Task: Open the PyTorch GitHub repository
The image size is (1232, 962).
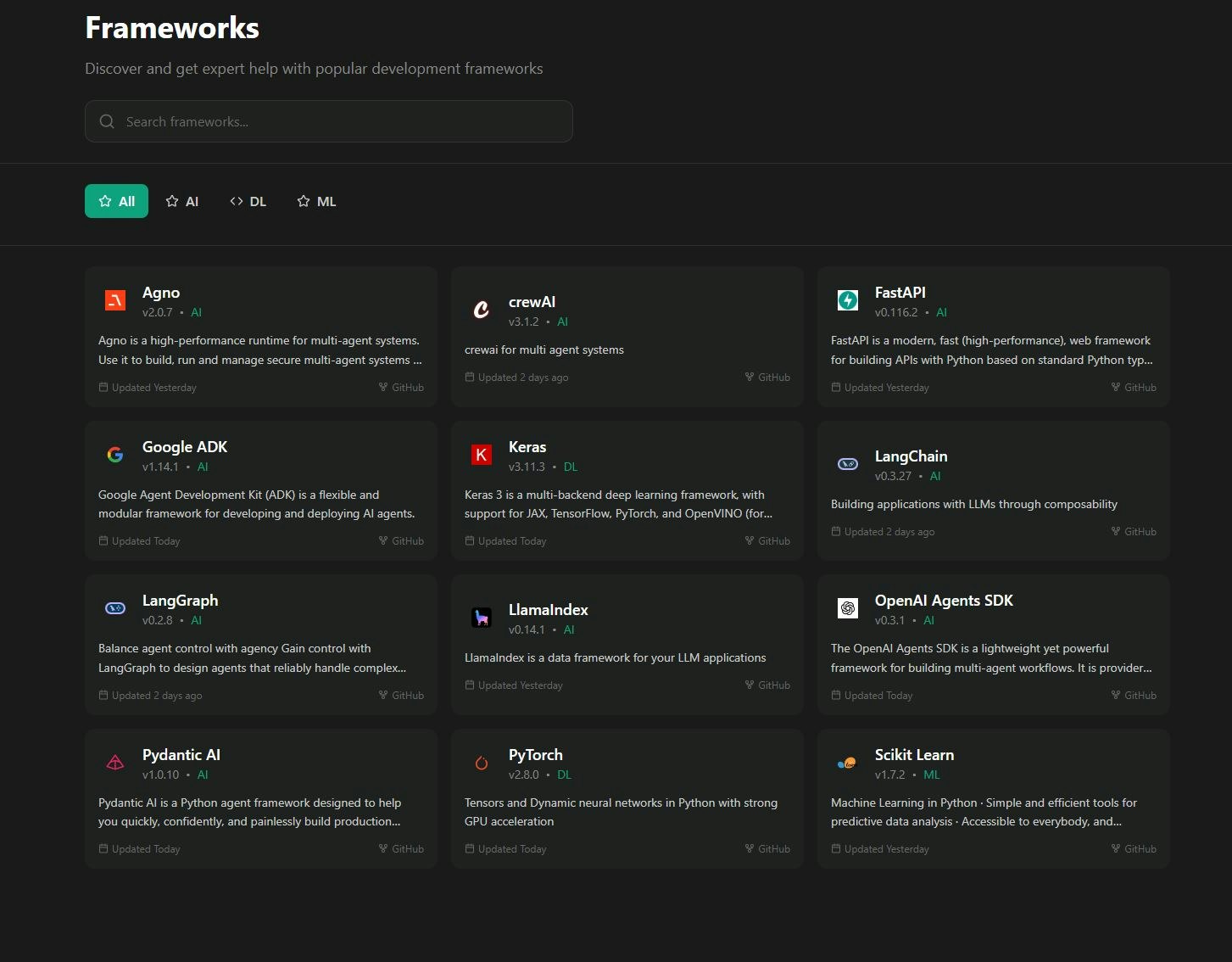Action: click(x=767, y=848)
